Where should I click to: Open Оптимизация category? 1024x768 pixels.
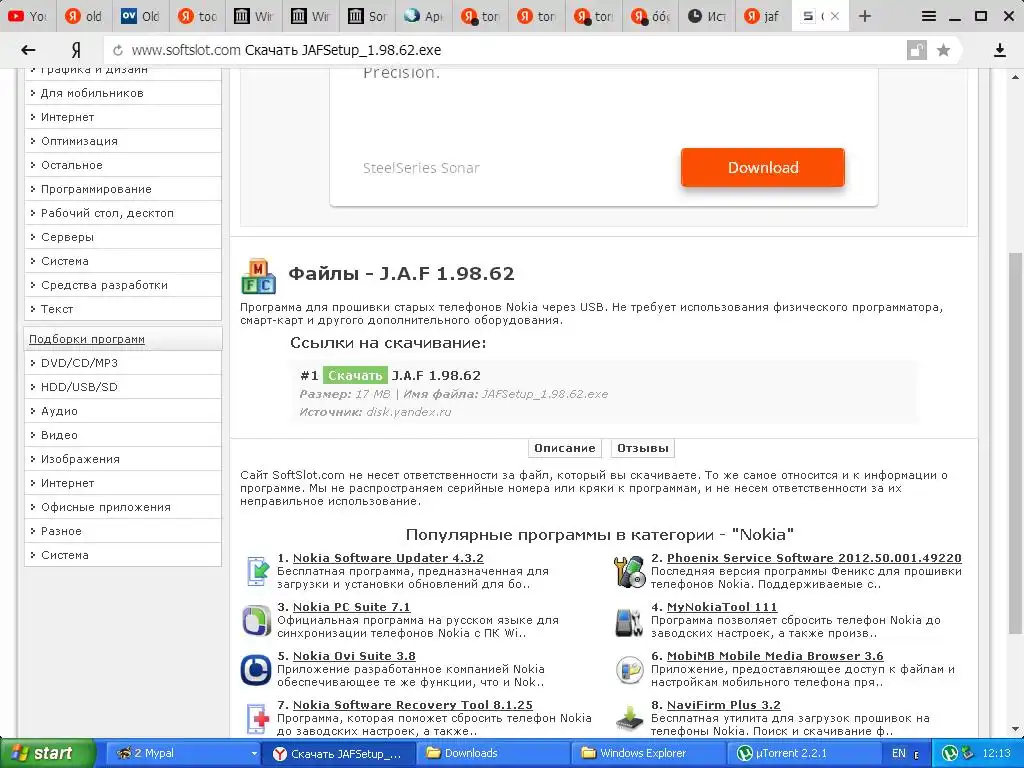coord(123,141)
